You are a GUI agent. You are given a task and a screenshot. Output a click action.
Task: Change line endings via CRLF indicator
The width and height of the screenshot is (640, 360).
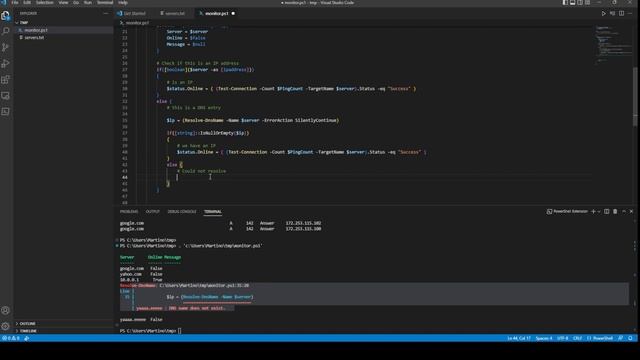tap(577, 338)
